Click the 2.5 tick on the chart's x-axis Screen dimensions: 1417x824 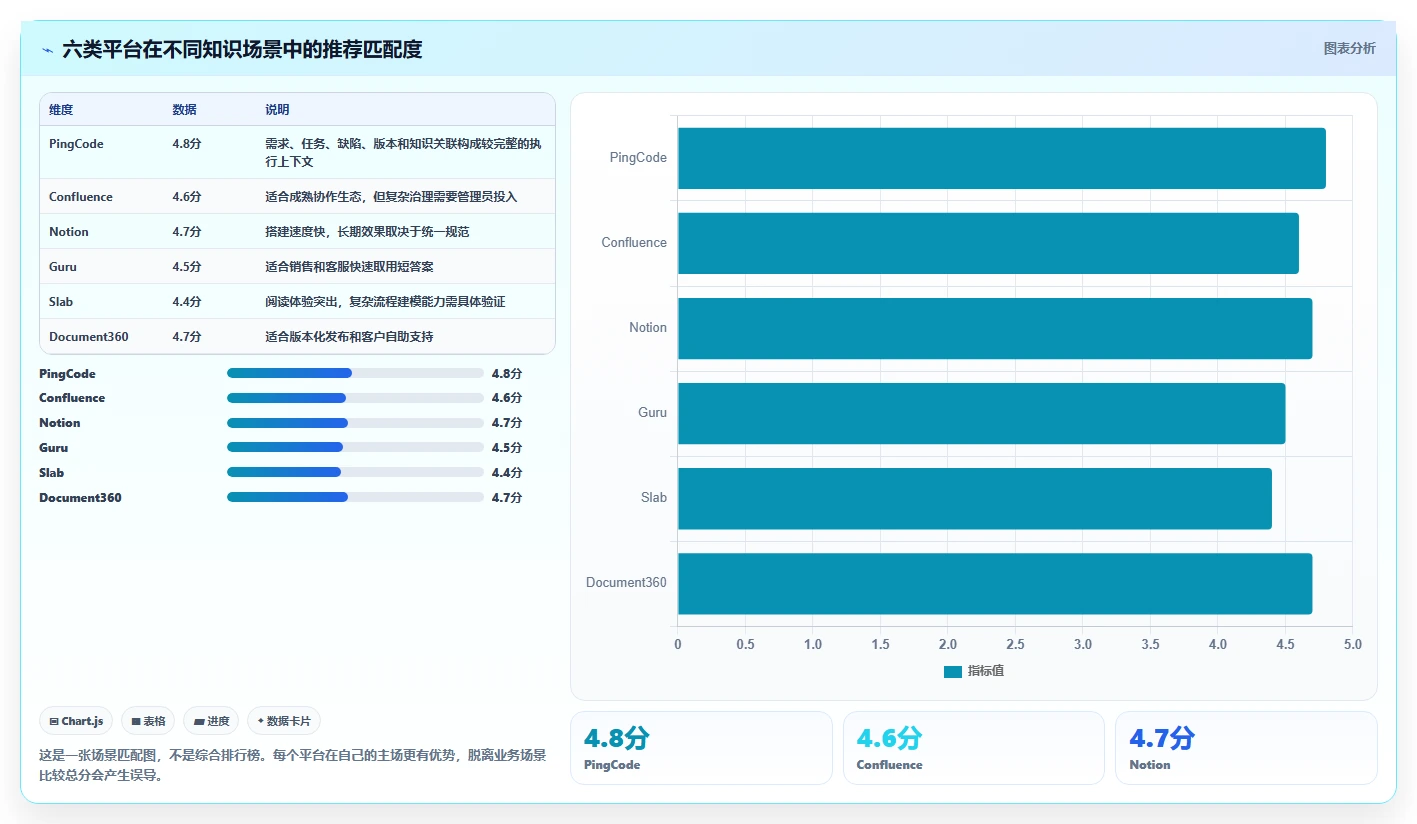tap(1015, 645)
